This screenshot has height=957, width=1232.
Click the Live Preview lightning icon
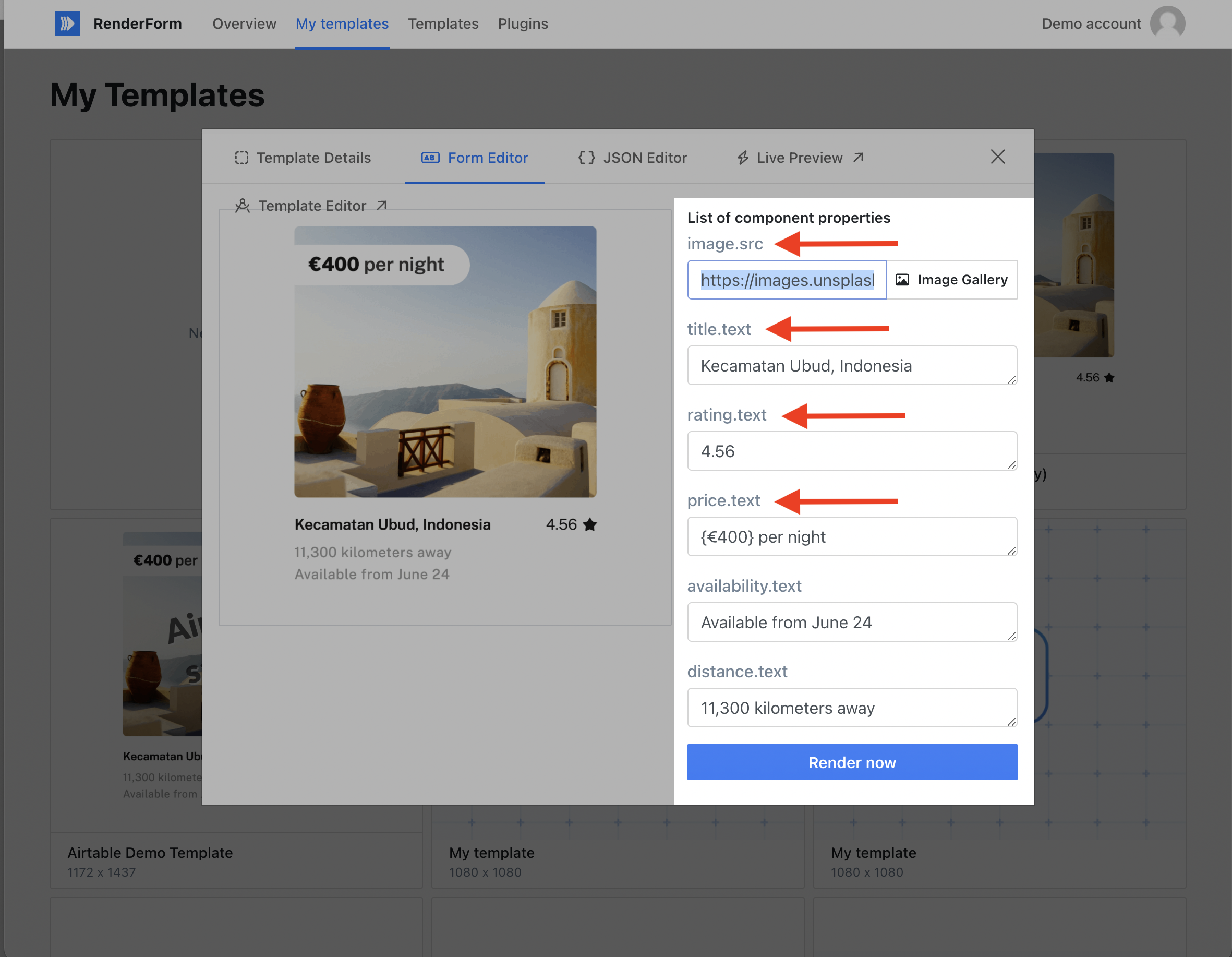(742, 158)
